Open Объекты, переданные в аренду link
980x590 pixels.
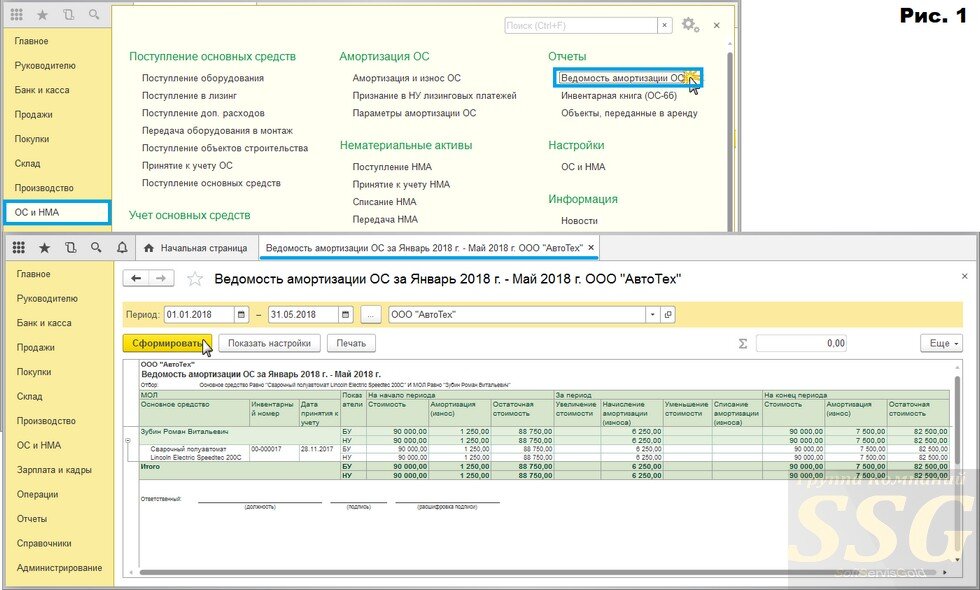point(629,113)
